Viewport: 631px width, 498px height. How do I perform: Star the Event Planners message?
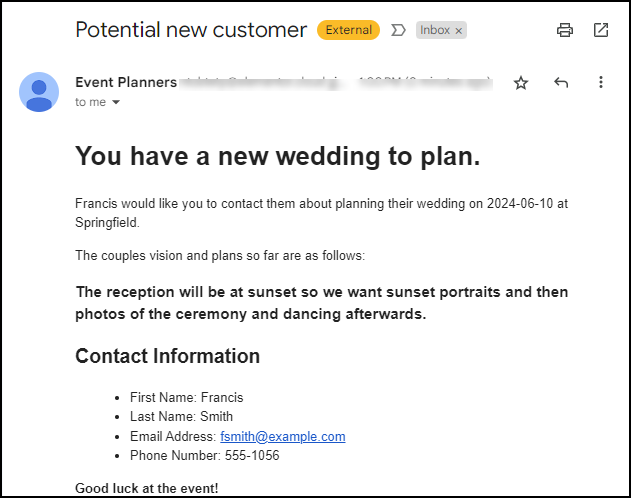pyautogui.click(x=521, y=83)
